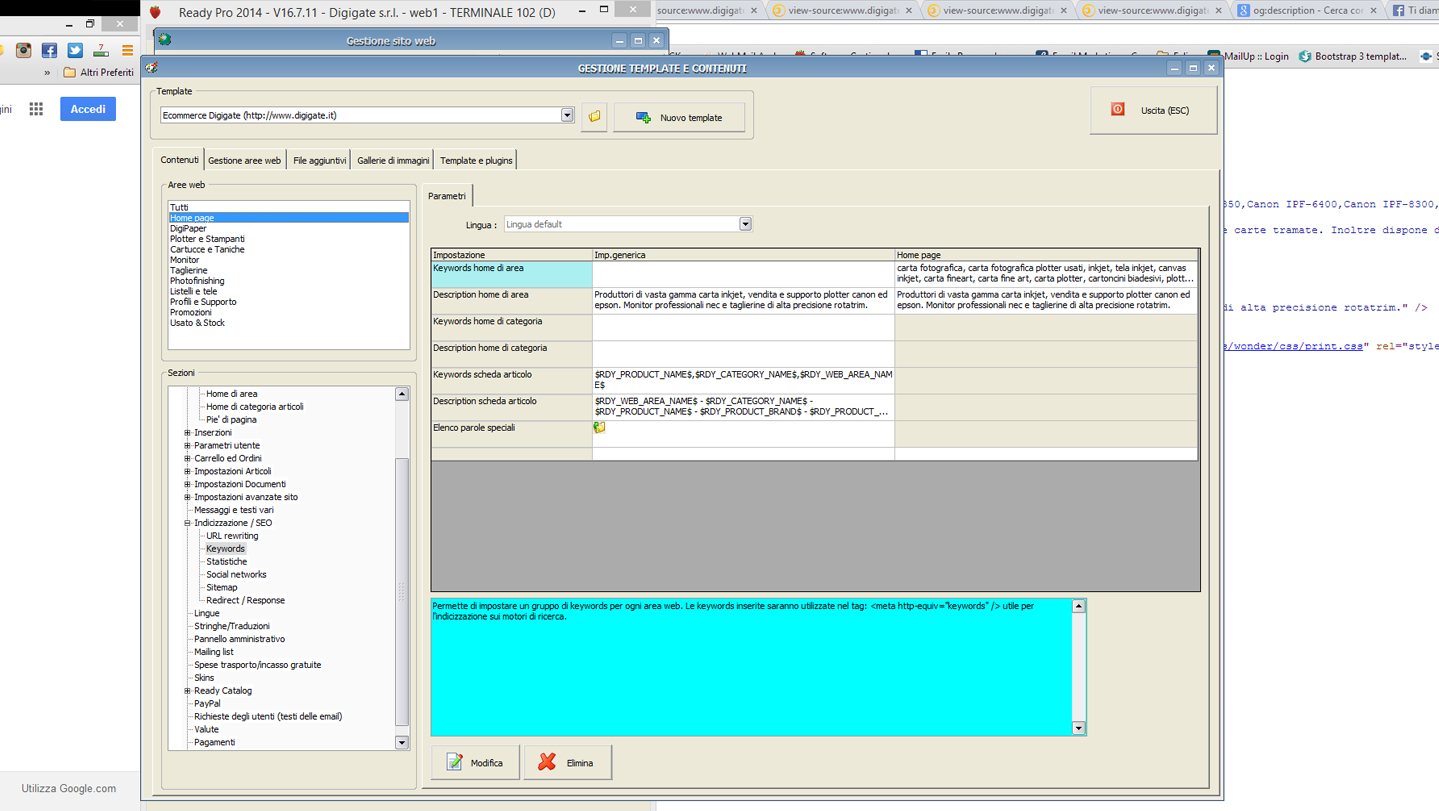This screenshot has height=811, width=1439.
Task: Collapse the Indicizzazione / SEO node
Action: [x=187, y=523]
